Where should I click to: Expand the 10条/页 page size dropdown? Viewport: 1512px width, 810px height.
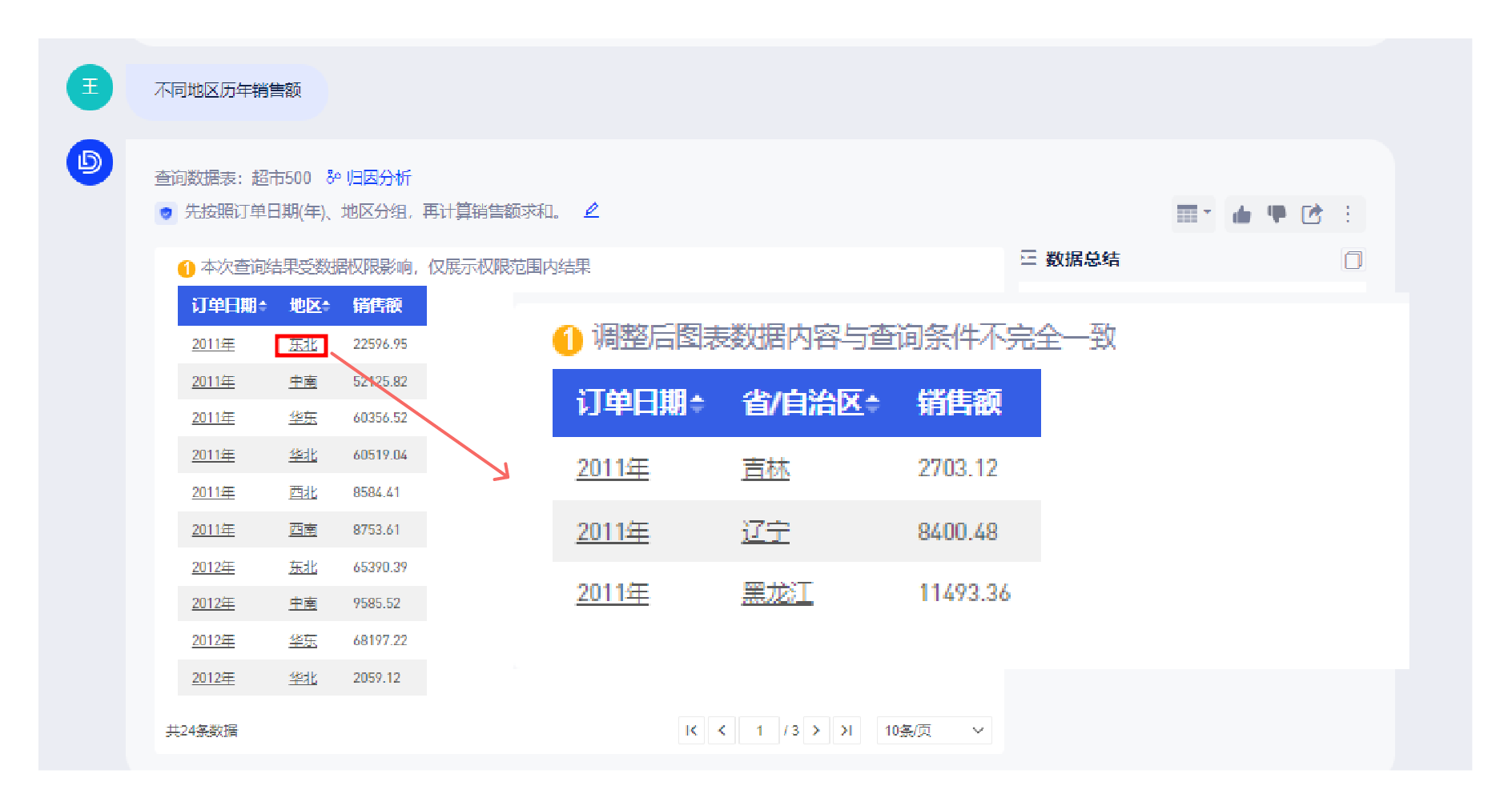pyautogui.click(x=934, y=730)
